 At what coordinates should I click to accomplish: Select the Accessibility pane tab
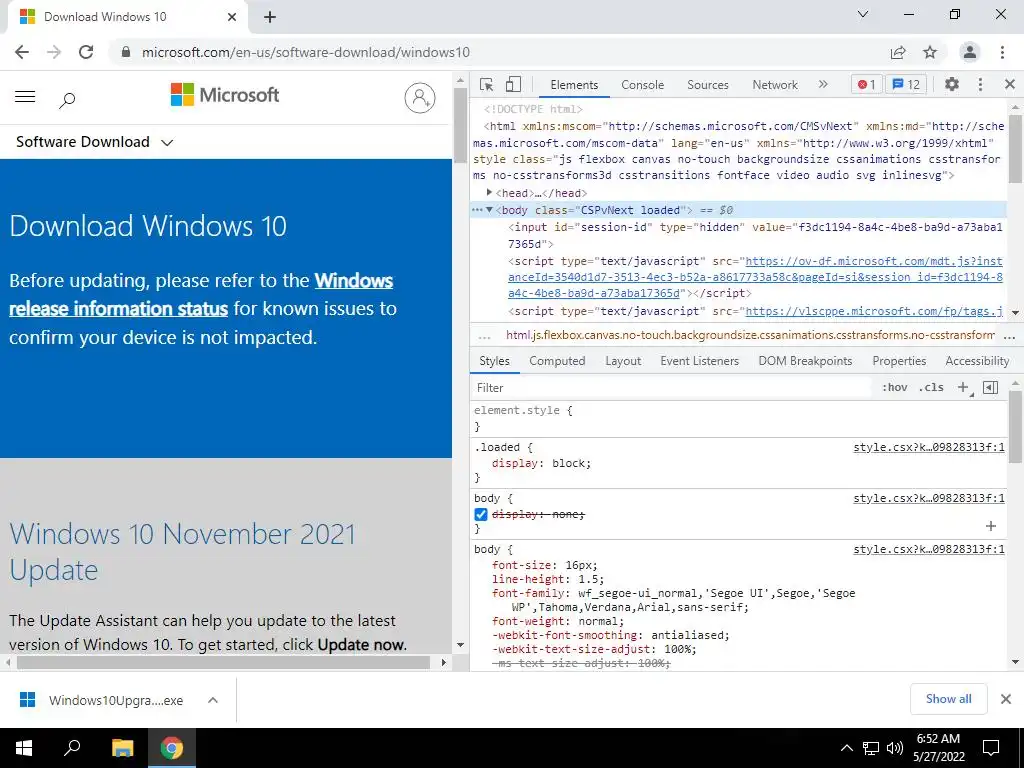click(x=977, y=361)
